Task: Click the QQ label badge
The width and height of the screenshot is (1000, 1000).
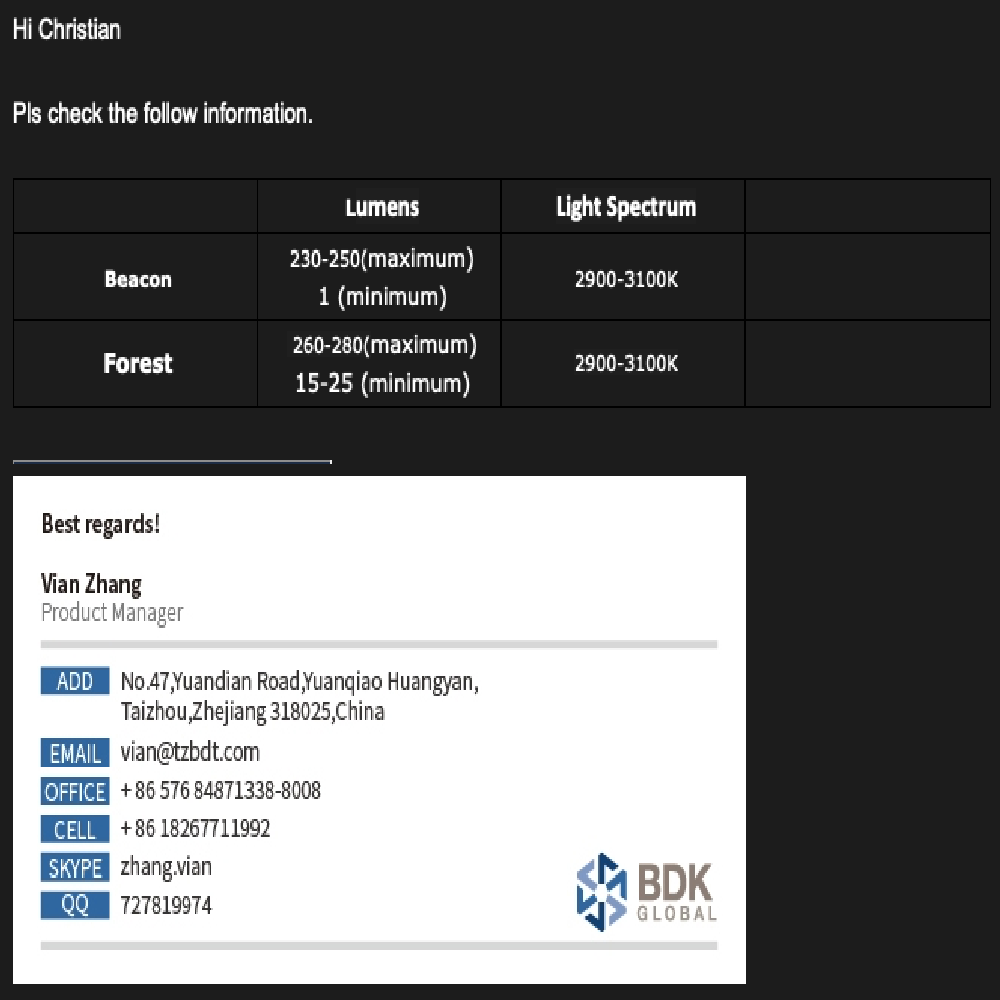Action: pyautogui.click(x=75, y=906)
